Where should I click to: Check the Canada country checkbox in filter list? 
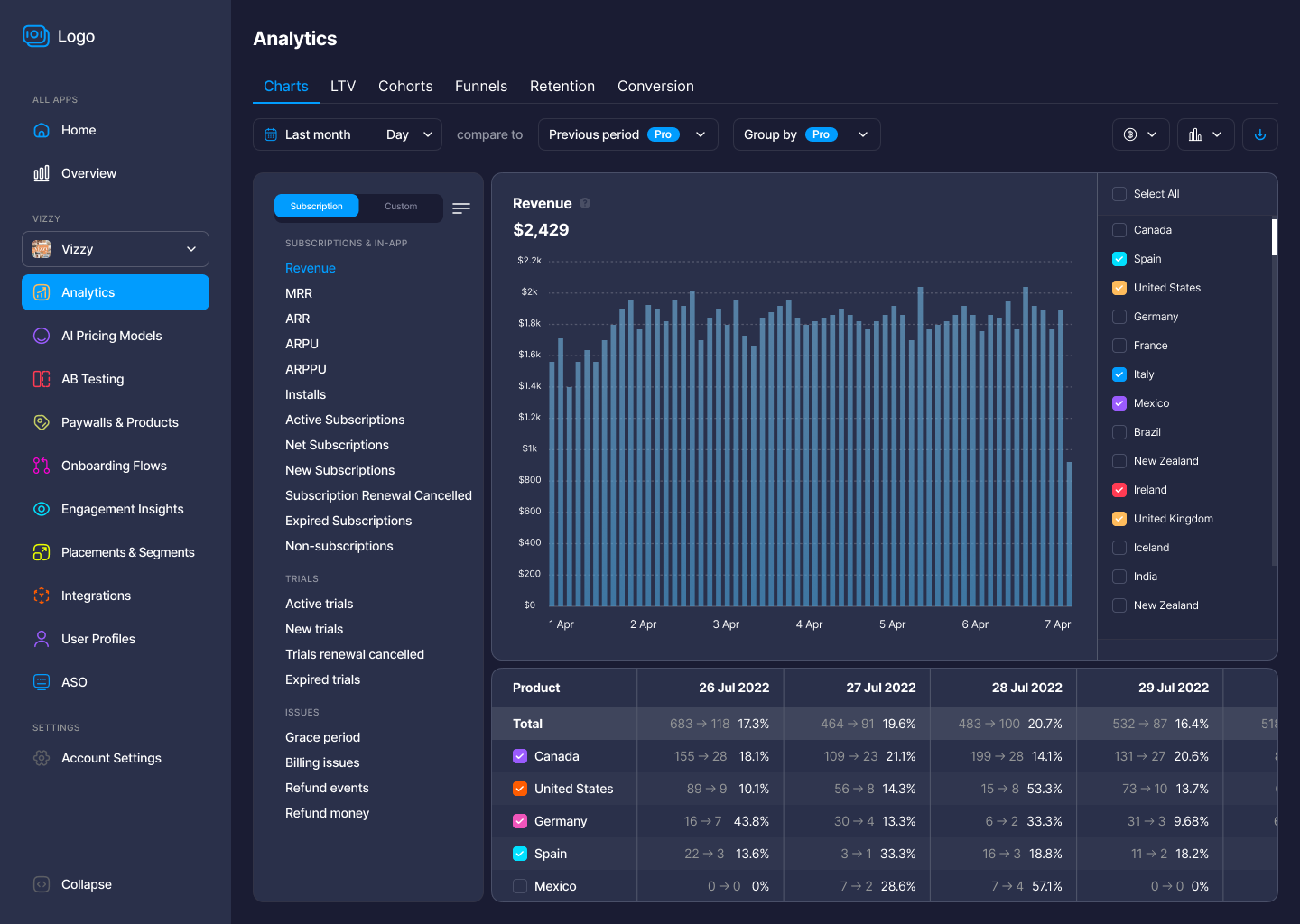click(x=1119, y=230)
